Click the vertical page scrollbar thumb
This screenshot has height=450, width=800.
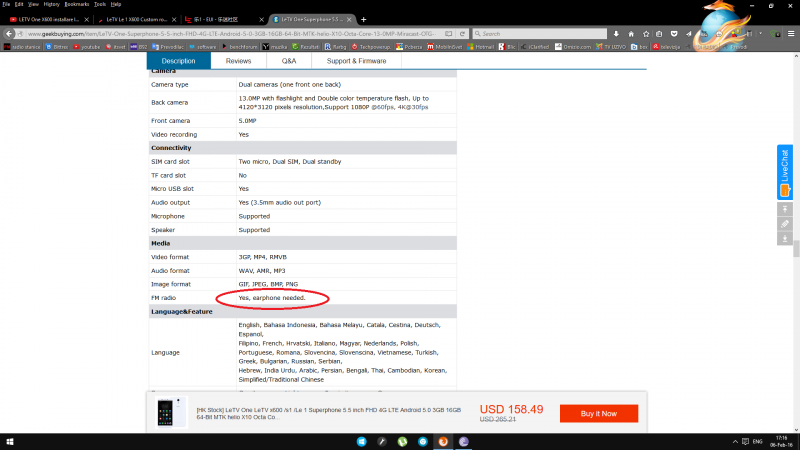pos(796,250)
